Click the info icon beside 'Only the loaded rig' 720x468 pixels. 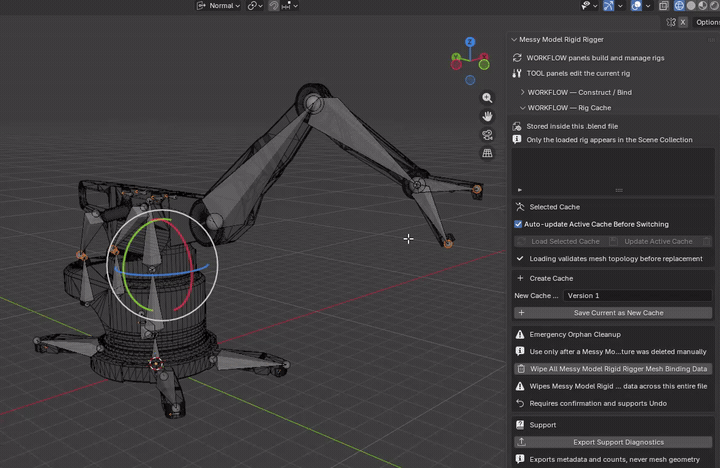517,140
